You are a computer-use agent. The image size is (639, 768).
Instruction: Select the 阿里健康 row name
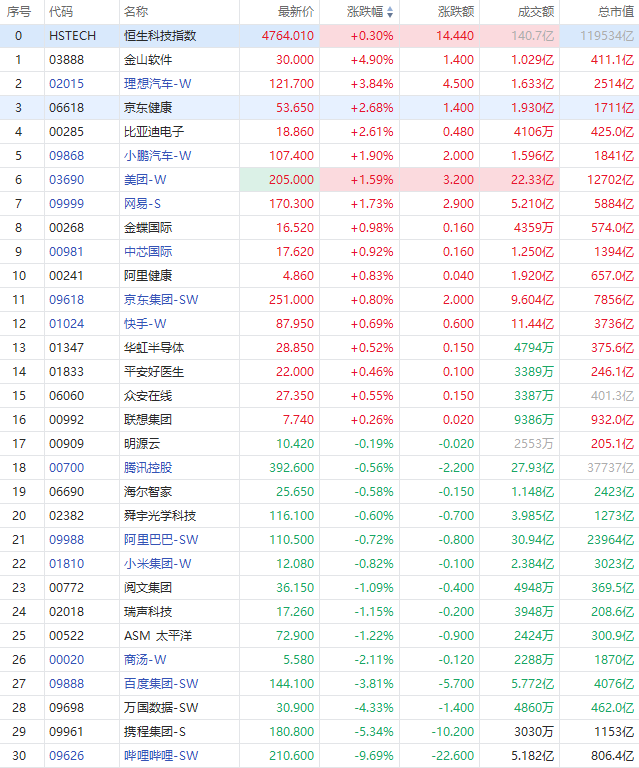click(148, 276)
